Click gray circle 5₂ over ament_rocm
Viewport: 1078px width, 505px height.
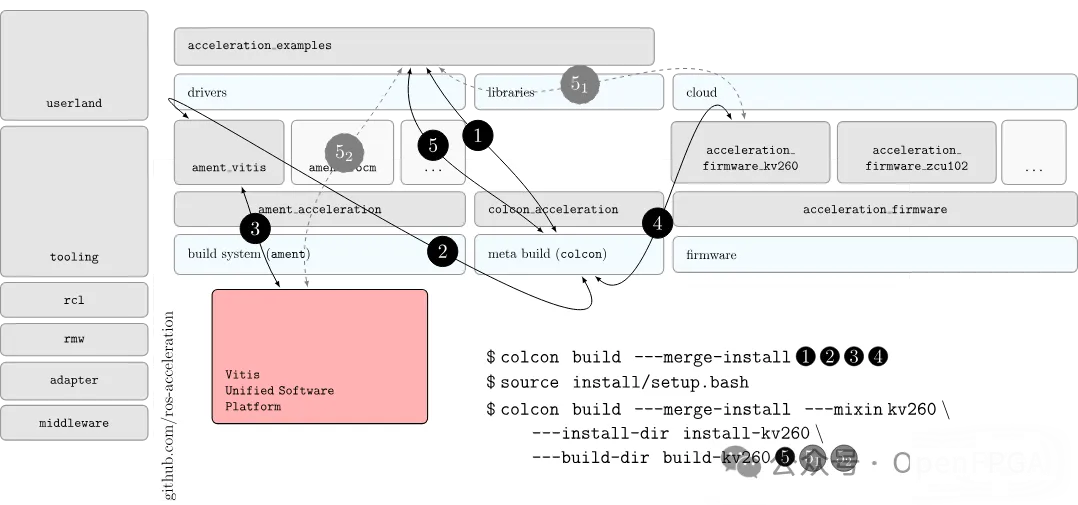(343, 152)
